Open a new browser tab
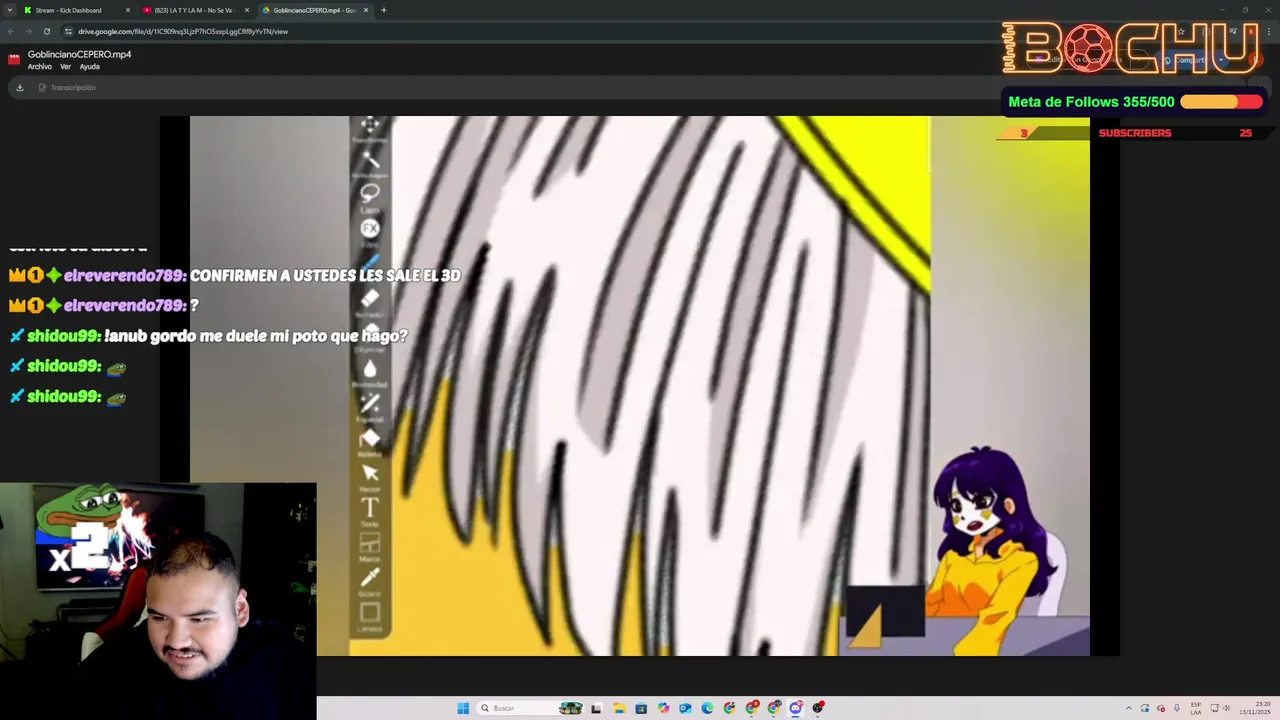This screenshot has height=720, width=1280. [x=384, y=10]
